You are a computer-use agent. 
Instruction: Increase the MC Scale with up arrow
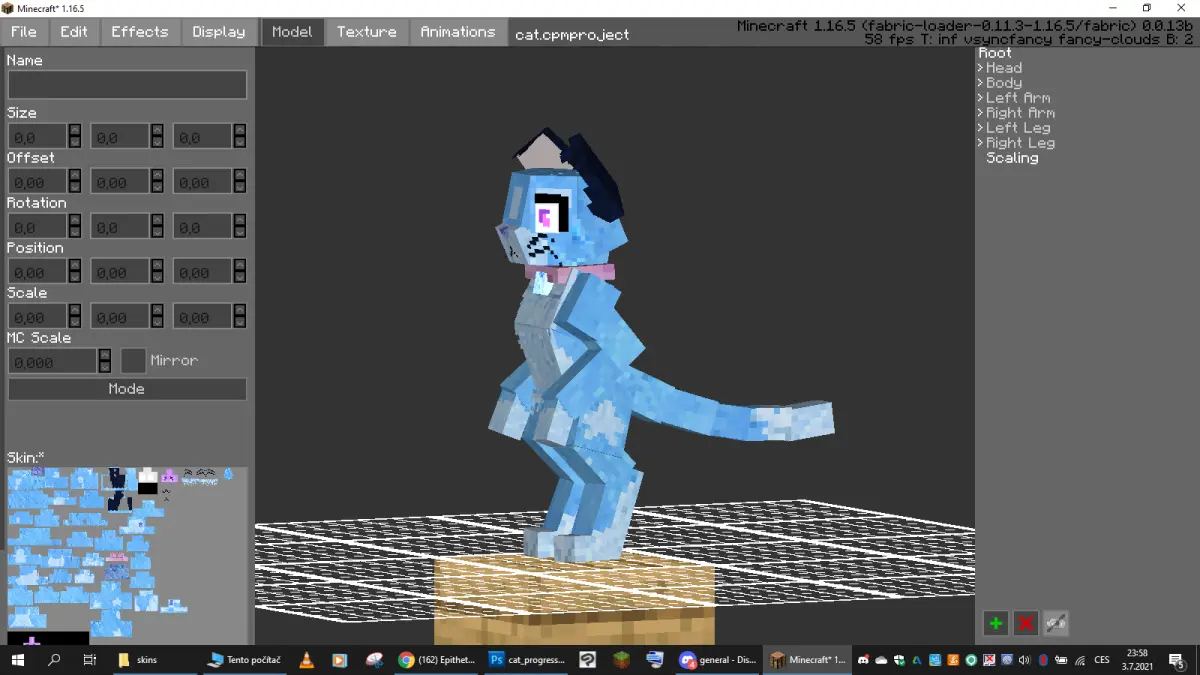(x=105, y=355)
